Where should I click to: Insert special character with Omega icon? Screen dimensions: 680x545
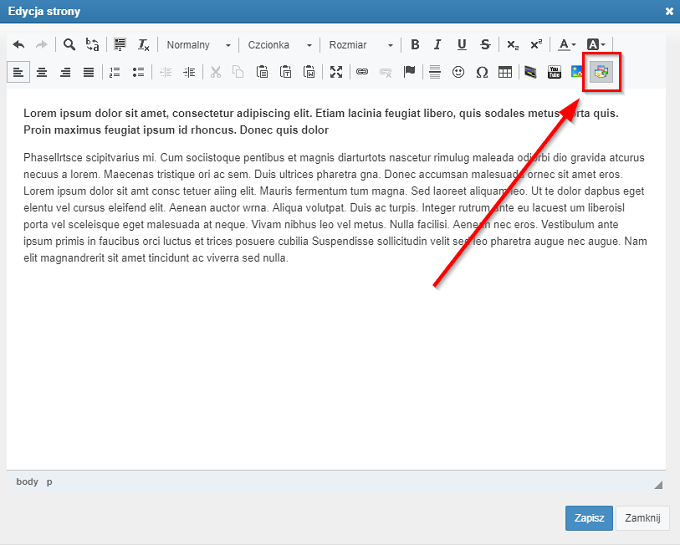click(482, 72)
